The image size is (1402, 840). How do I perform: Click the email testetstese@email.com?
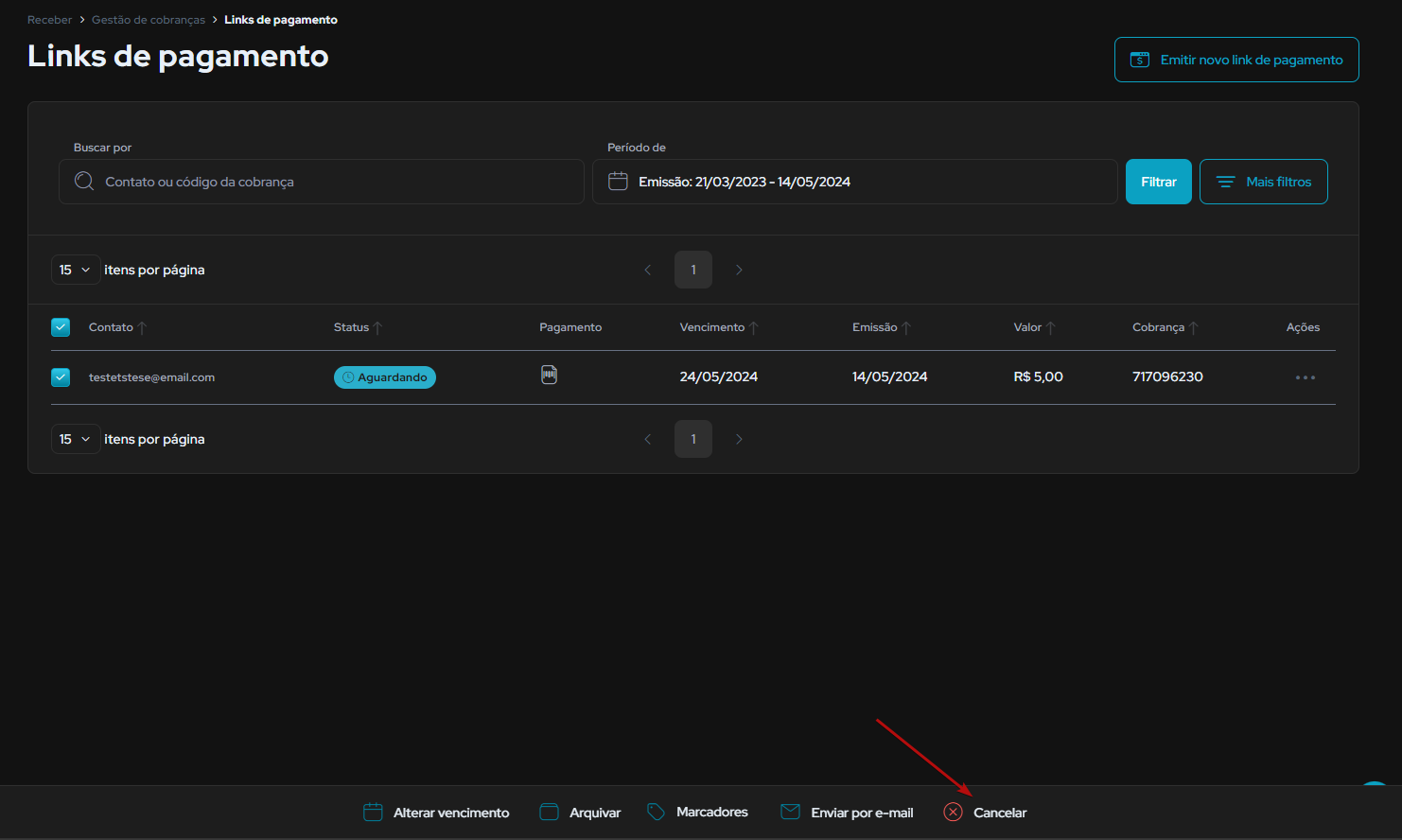(151, 377)
